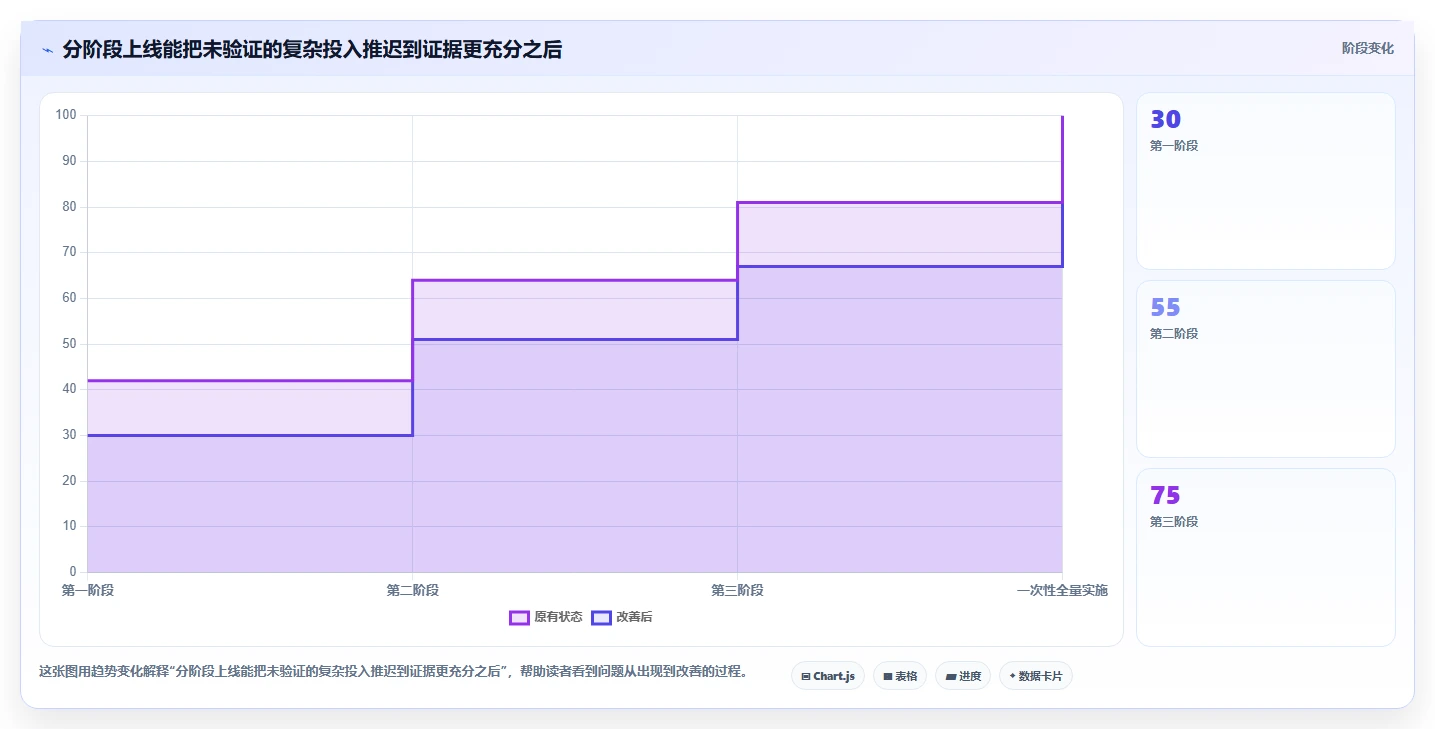Select the 第一阶段 card showing 30
This screenshot has width=1435, height=729.
[x=1266, y=181]
